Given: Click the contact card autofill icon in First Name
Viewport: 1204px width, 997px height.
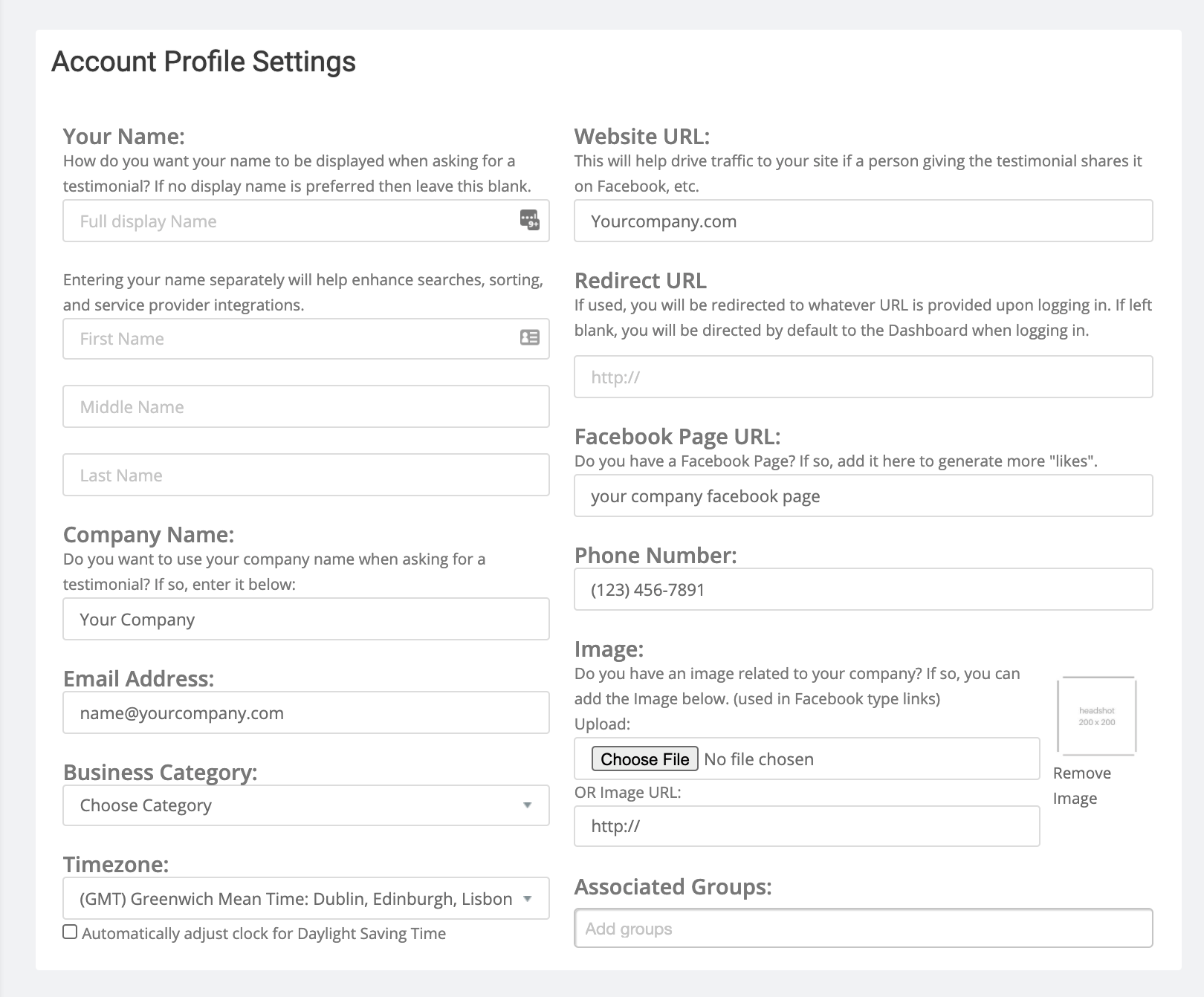Looking at the screenshot, I should (x=529, y=338).
